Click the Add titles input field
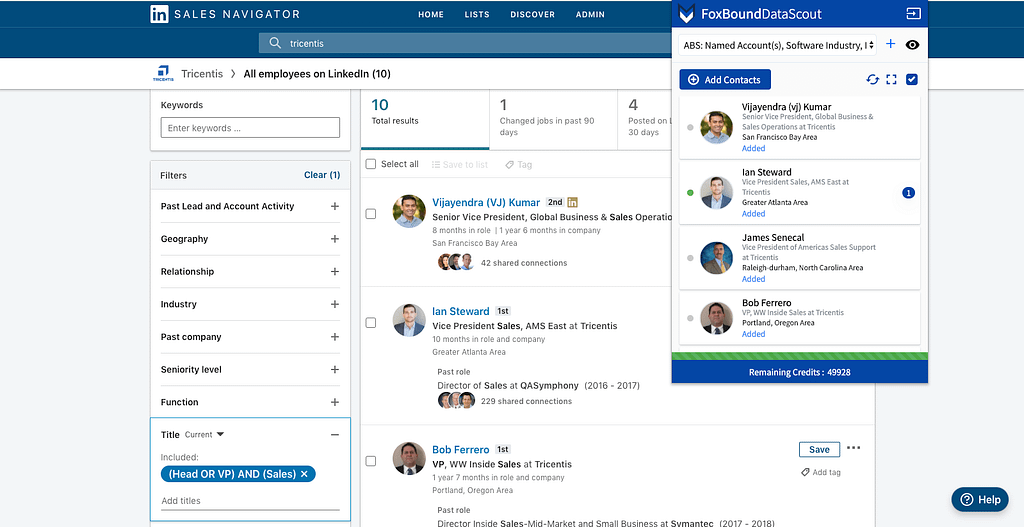Screen dimensions: 1024x527 click(x=250, y=501)
